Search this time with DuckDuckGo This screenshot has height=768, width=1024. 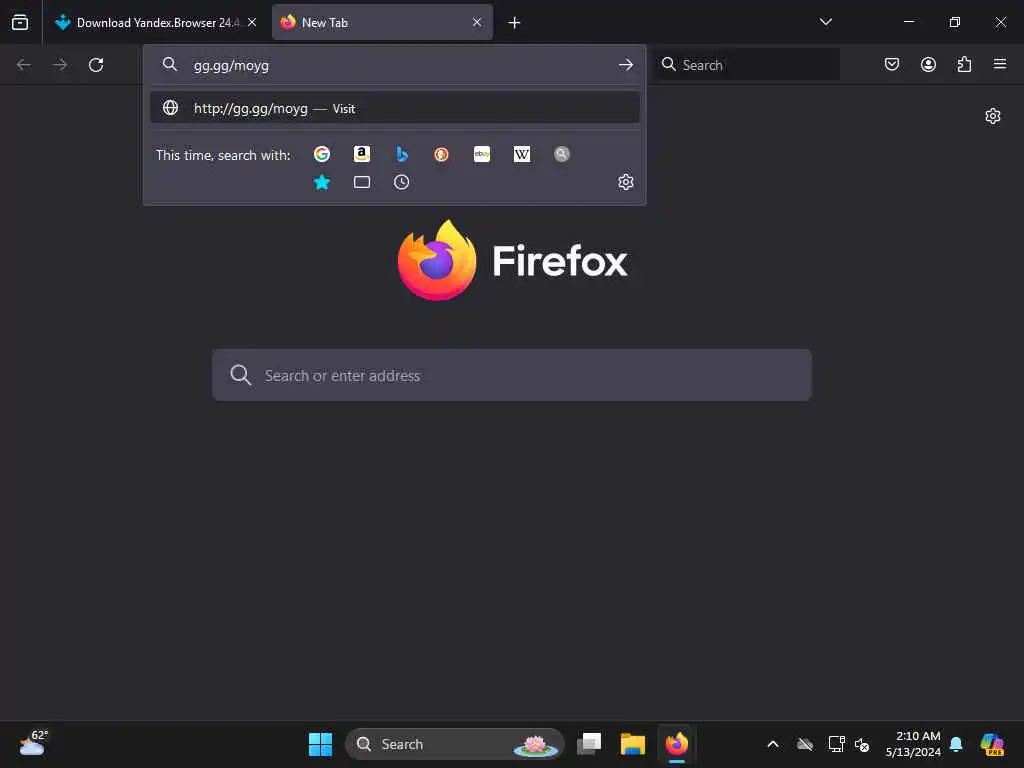tap(441, 154)
